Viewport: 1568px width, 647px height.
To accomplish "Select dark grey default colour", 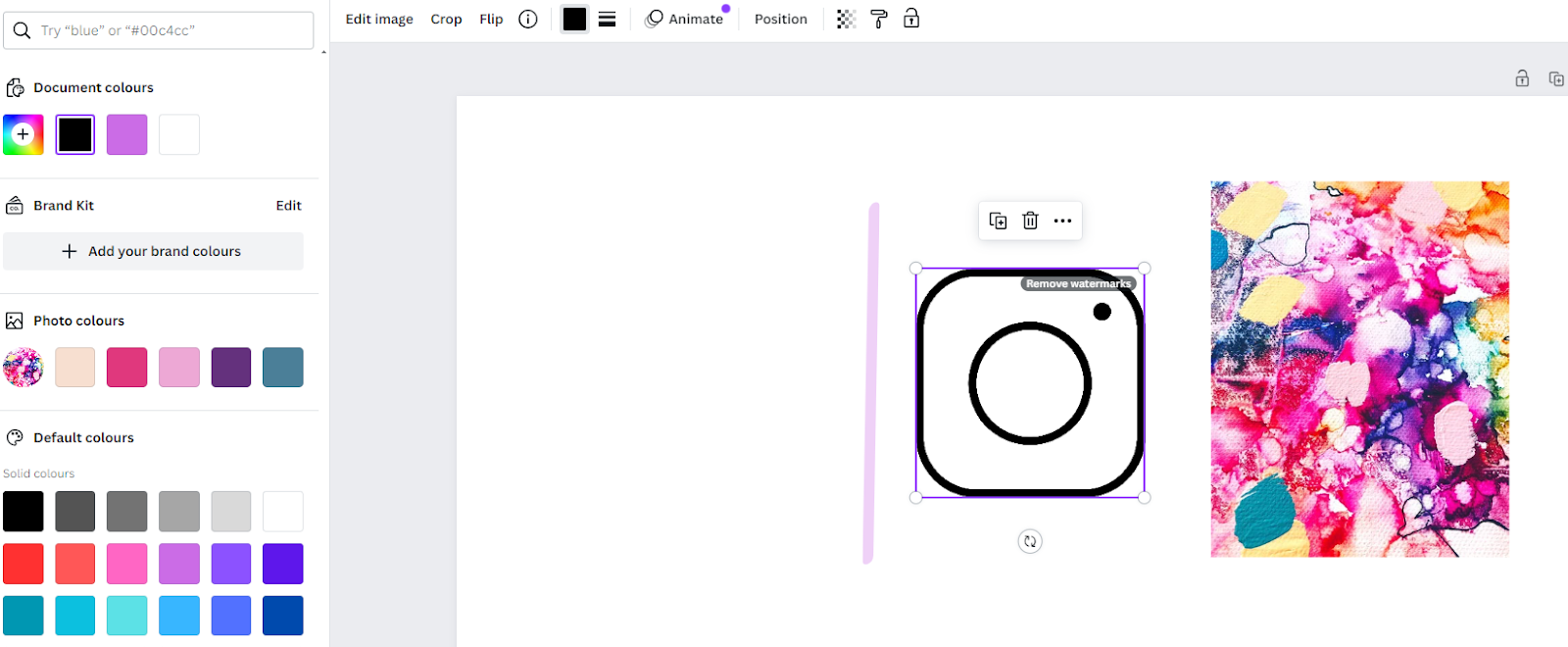I will coord(75,512).
